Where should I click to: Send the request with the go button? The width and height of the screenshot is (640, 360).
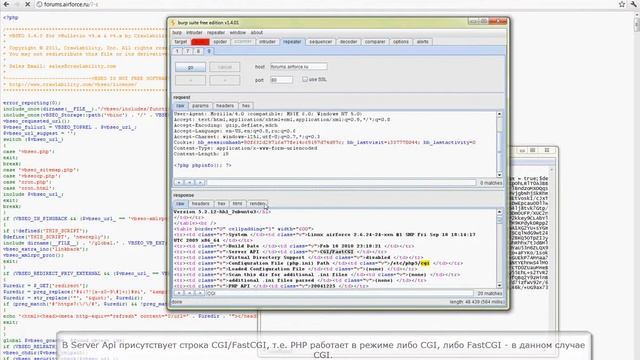tap(191, 67)
